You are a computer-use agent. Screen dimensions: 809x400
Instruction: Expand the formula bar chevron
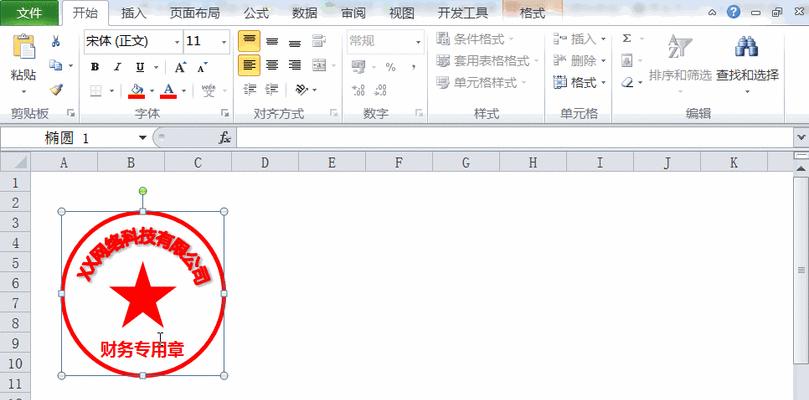(801, 138)
